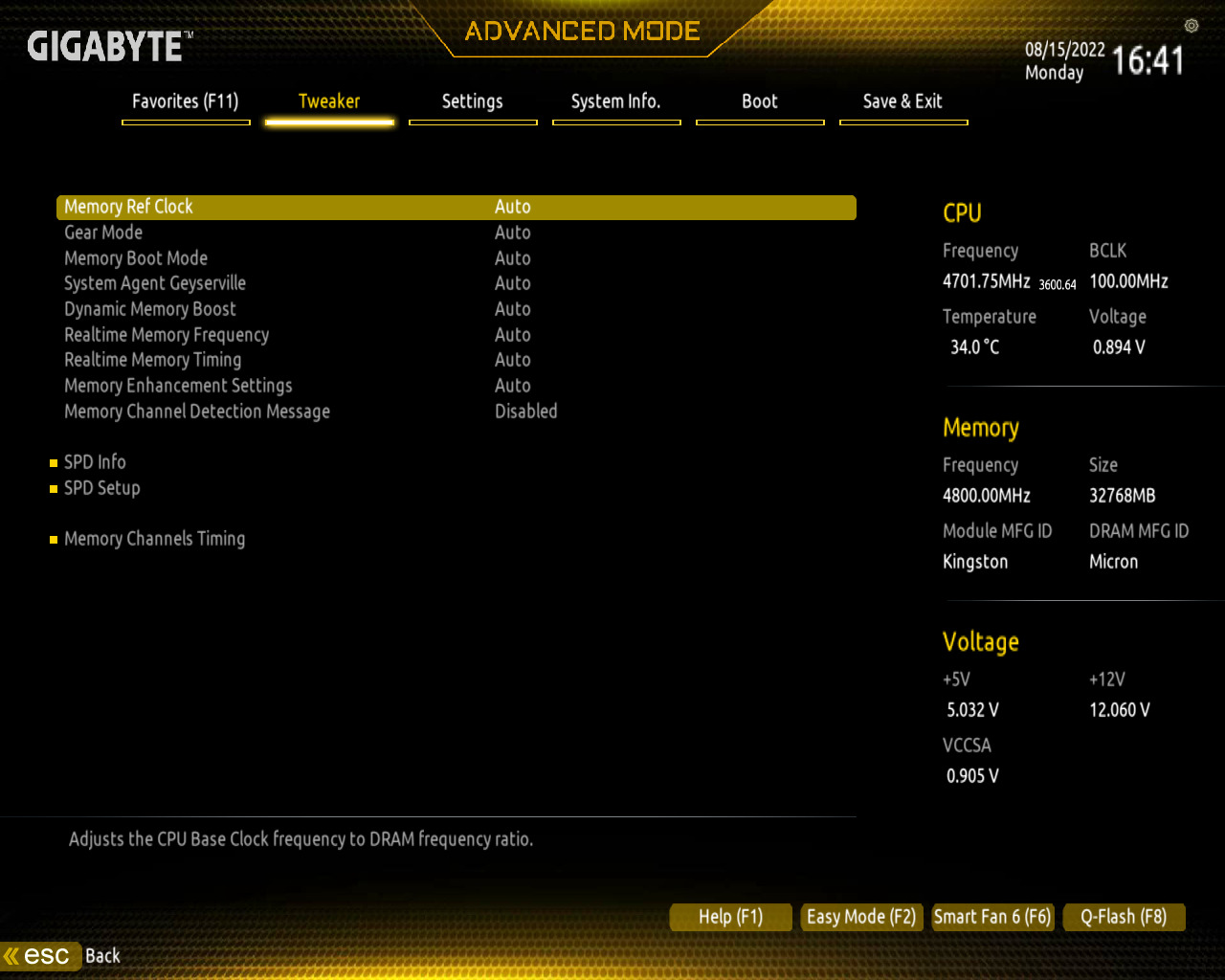Click the Module MFG ID value Kingston
This screenshot has width=1225, height=980.
click(x=975, y=562)
